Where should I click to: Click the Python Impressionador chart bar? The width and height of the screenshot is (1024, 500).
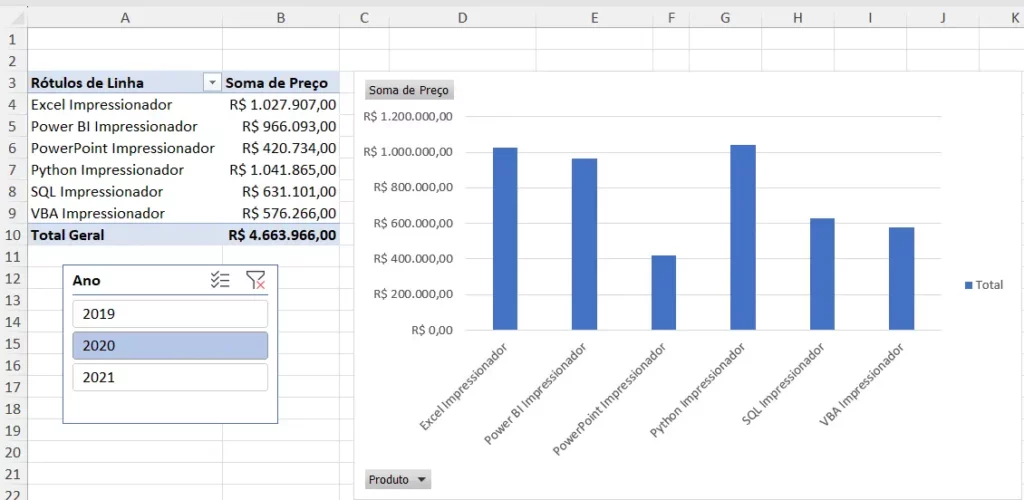click(743, 237)
